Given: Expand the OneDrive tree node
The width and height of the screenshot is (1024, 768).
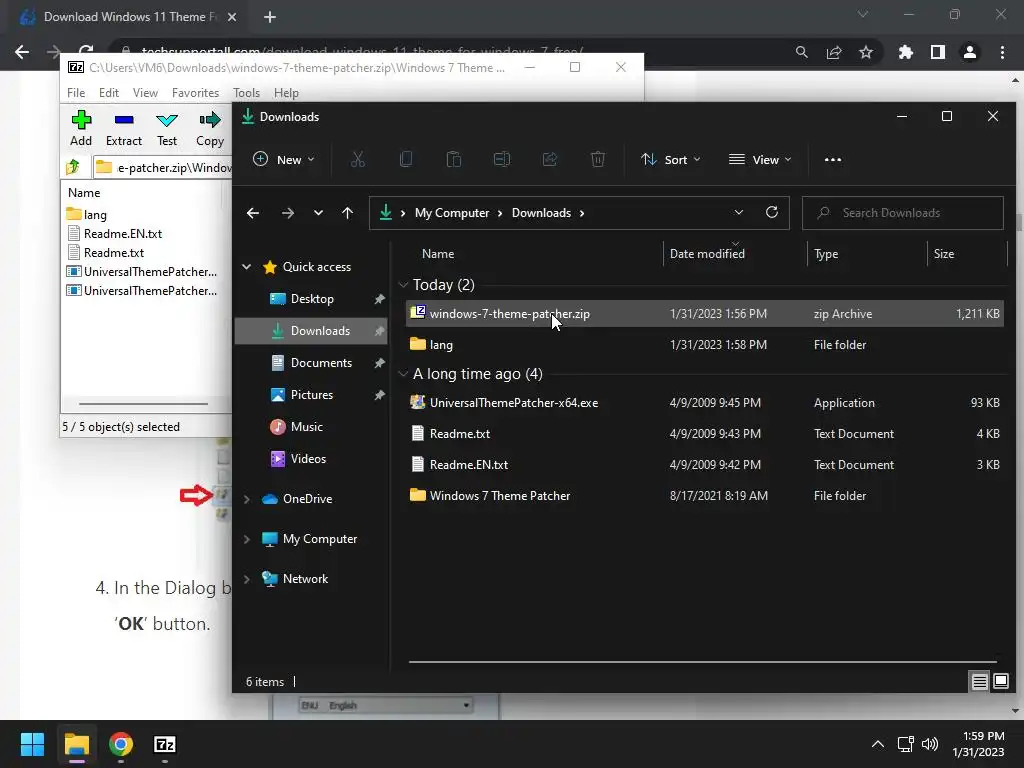Looking at the screenshot, I should 247,499.
